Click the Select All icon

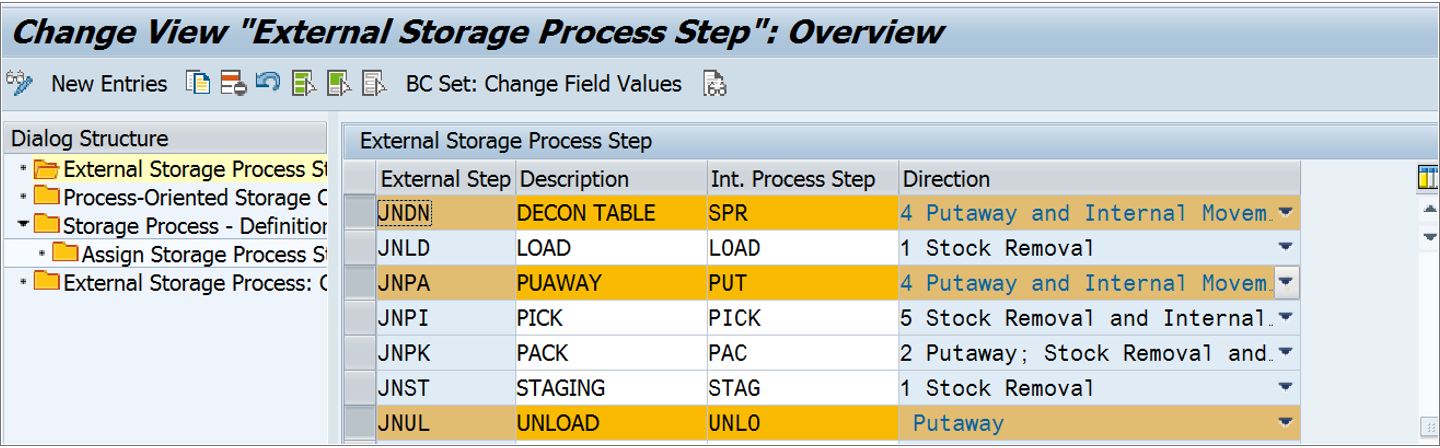tap(304, 83)
